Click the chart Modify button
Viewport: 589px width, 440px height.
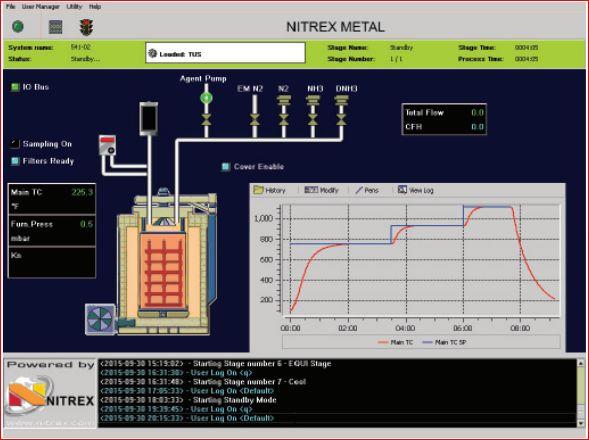click(x=322, y=190)
